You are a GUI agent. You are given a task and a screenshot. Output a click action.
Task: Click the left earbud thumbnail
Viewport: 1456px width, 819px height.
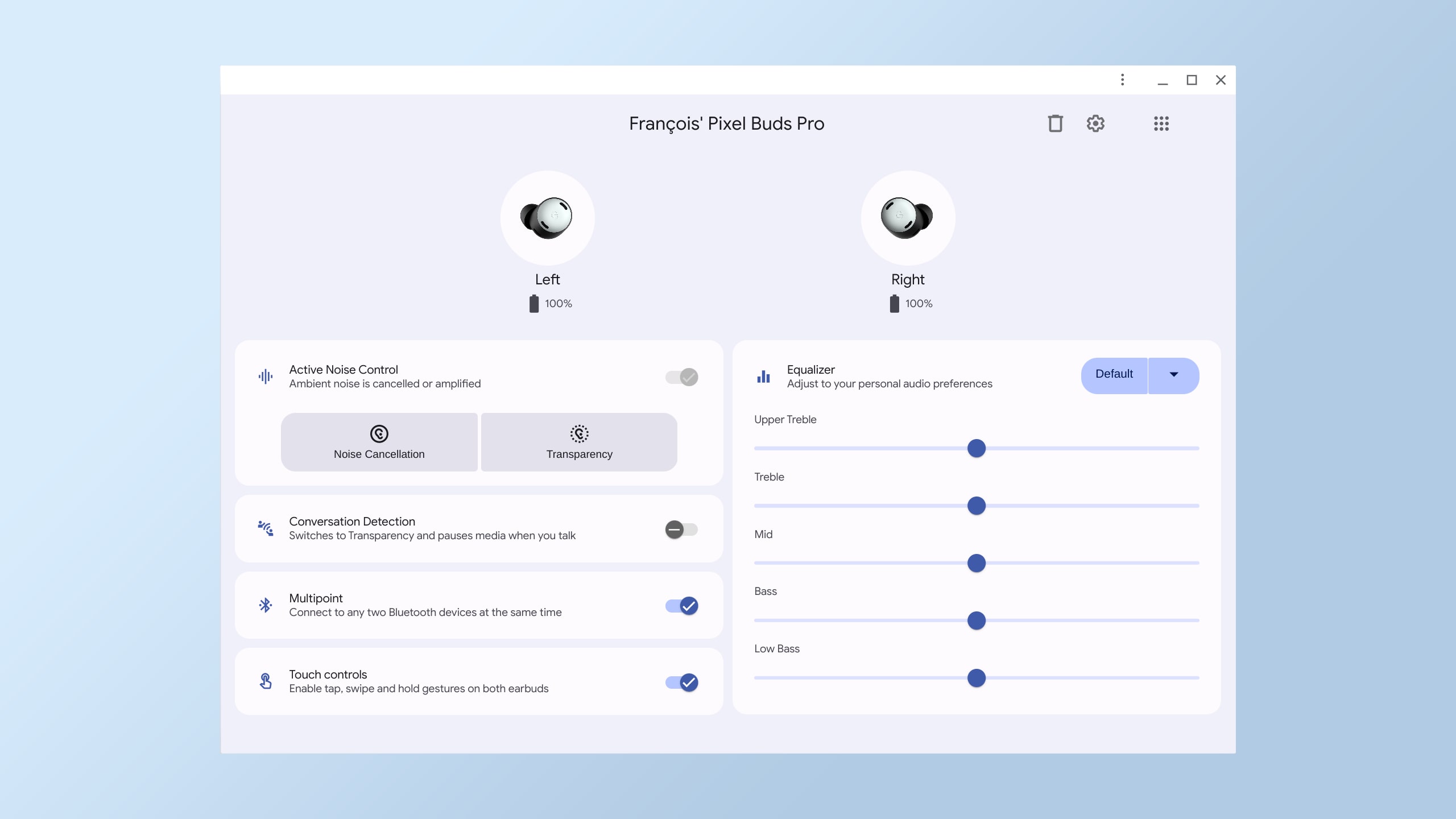pyautogui.click(x=547, y=217)
